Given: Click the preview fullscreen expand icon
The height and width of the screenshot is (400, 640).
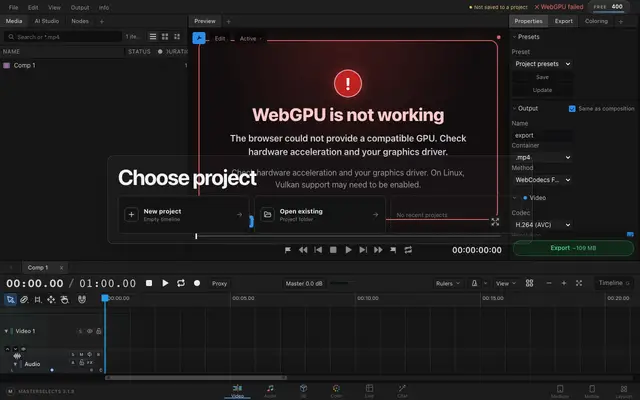Looking at the screenshot, I should (x=495, y=222).
